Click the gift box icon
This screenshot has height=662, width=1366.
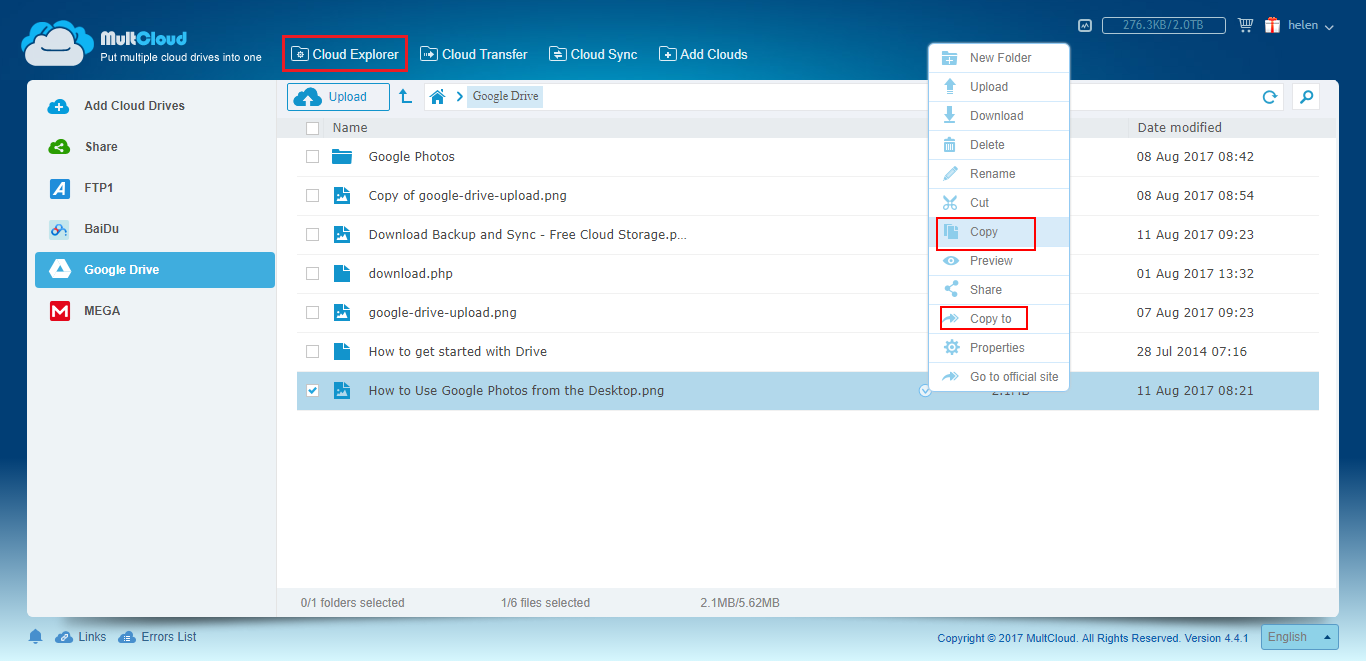[1273, 25]
